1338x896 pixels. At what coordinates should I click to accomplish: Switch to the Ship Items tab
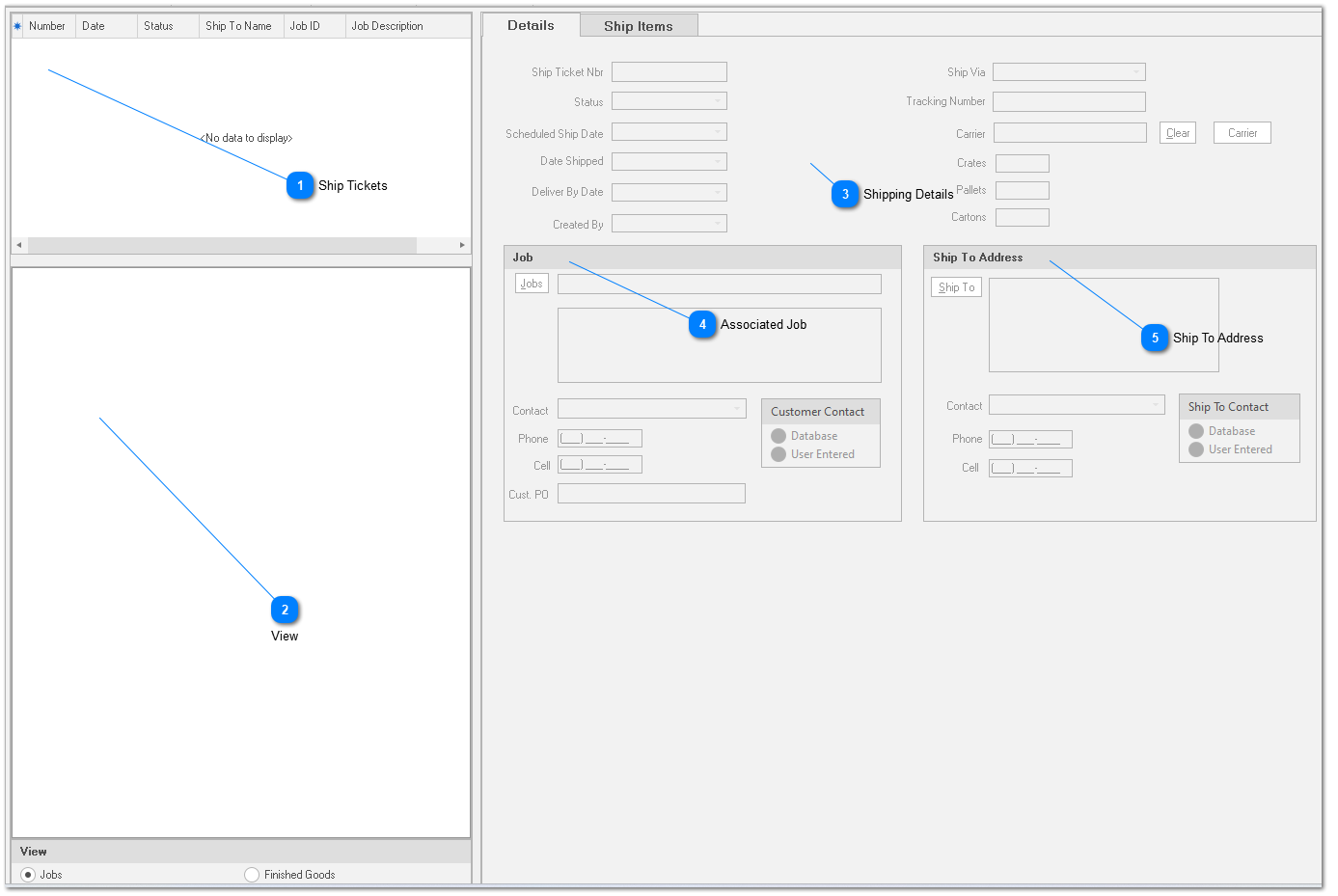point(638,26)
